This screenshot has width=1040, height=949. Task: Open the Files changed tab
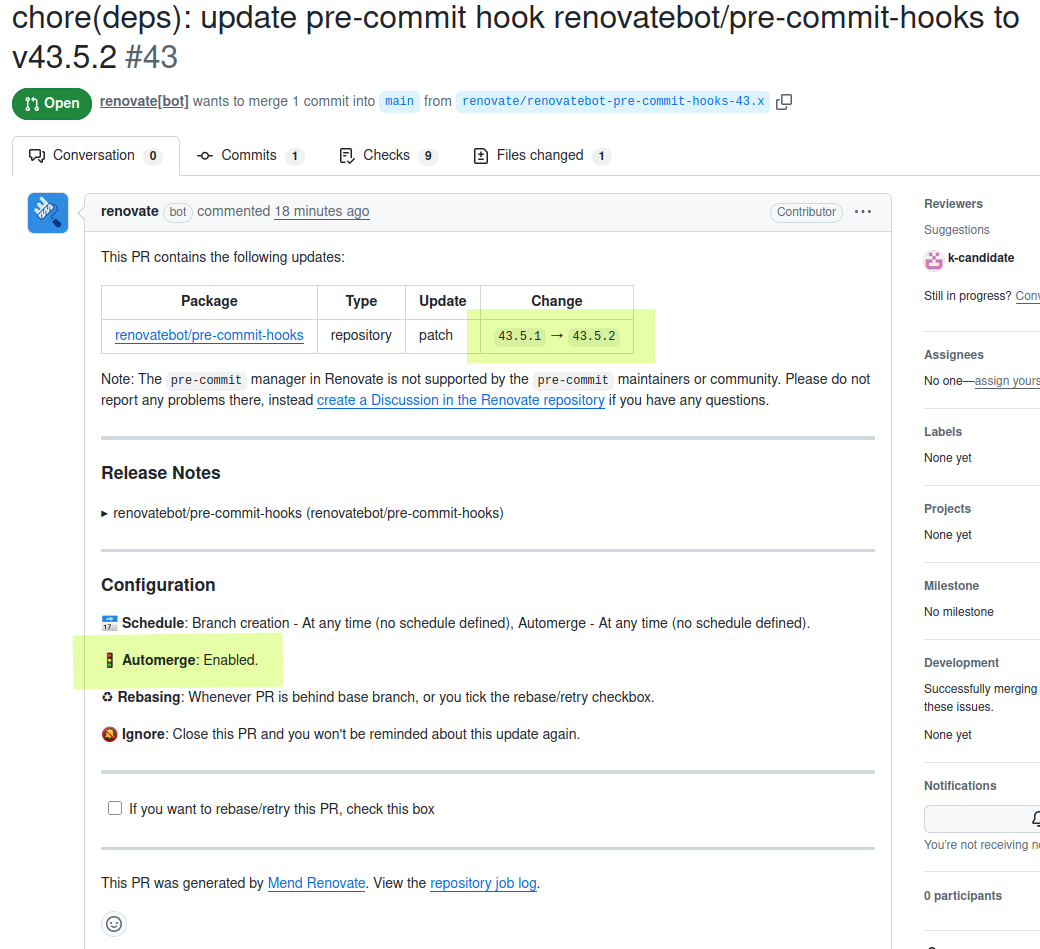tap(540, 155)
